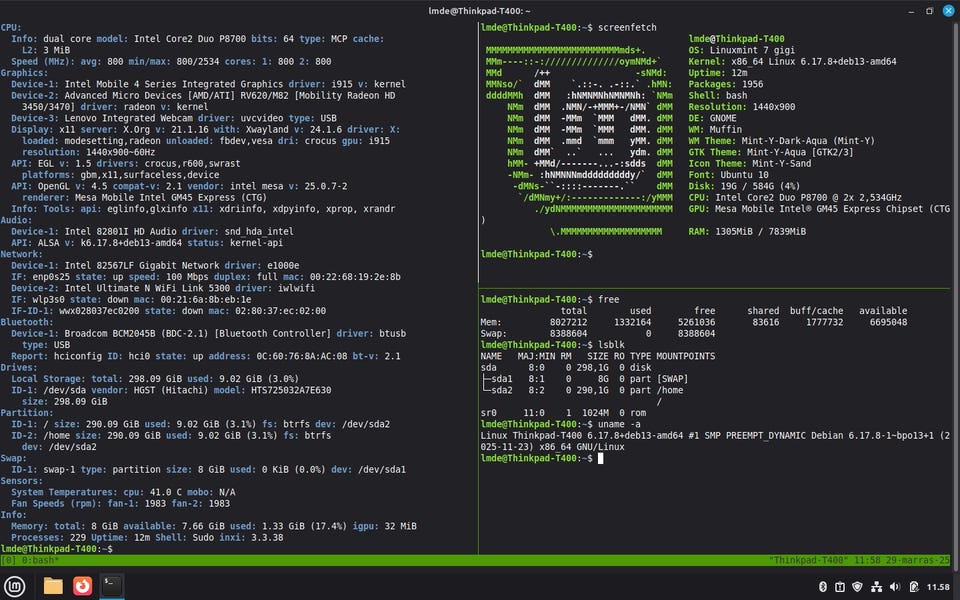The height and width of the screenshot is (600, 960).
Task: Click the 'Partition:' section header
Action: 27,413
